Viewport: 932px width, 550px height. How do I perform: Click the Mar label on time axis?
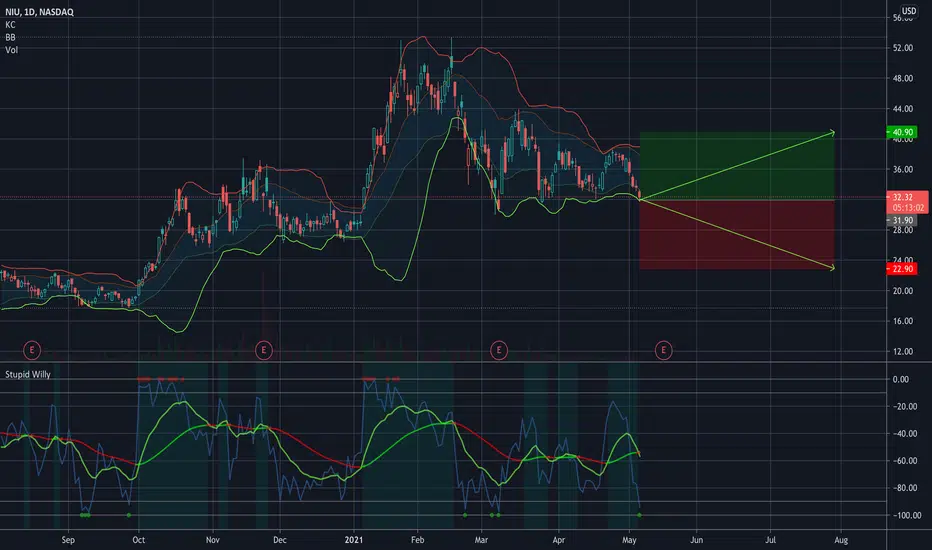point(481,540)
